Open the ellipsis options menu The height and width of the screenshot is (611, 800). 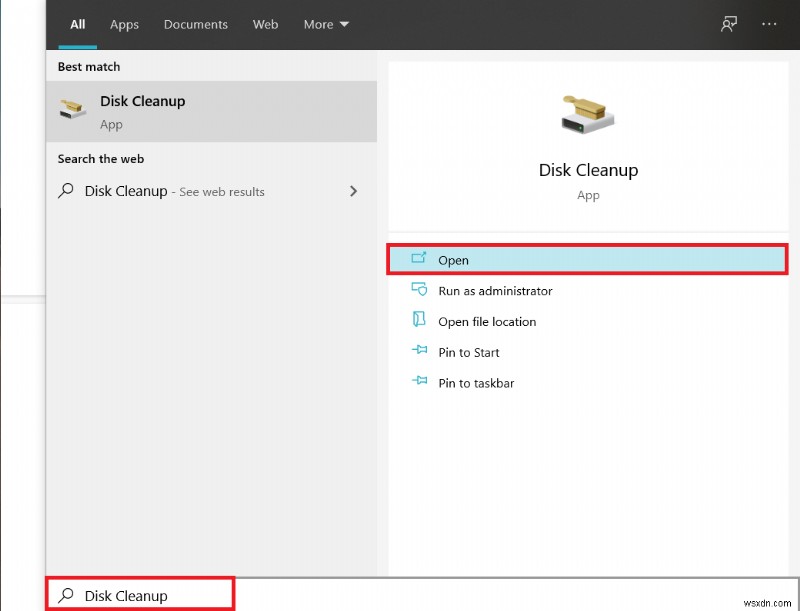coord(769,24)
